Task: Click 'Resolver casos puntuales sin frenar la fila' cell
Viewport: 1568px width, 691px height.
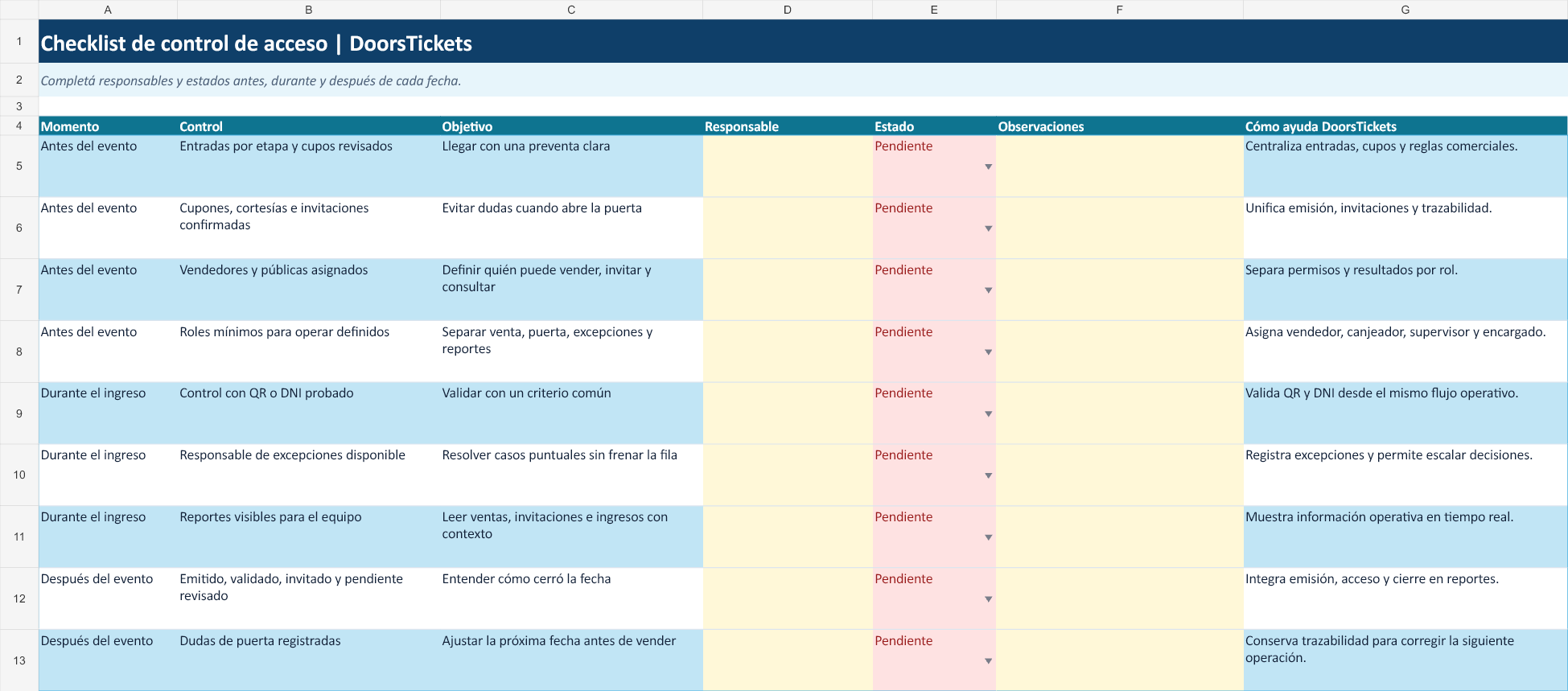Action: click(571, 475)
